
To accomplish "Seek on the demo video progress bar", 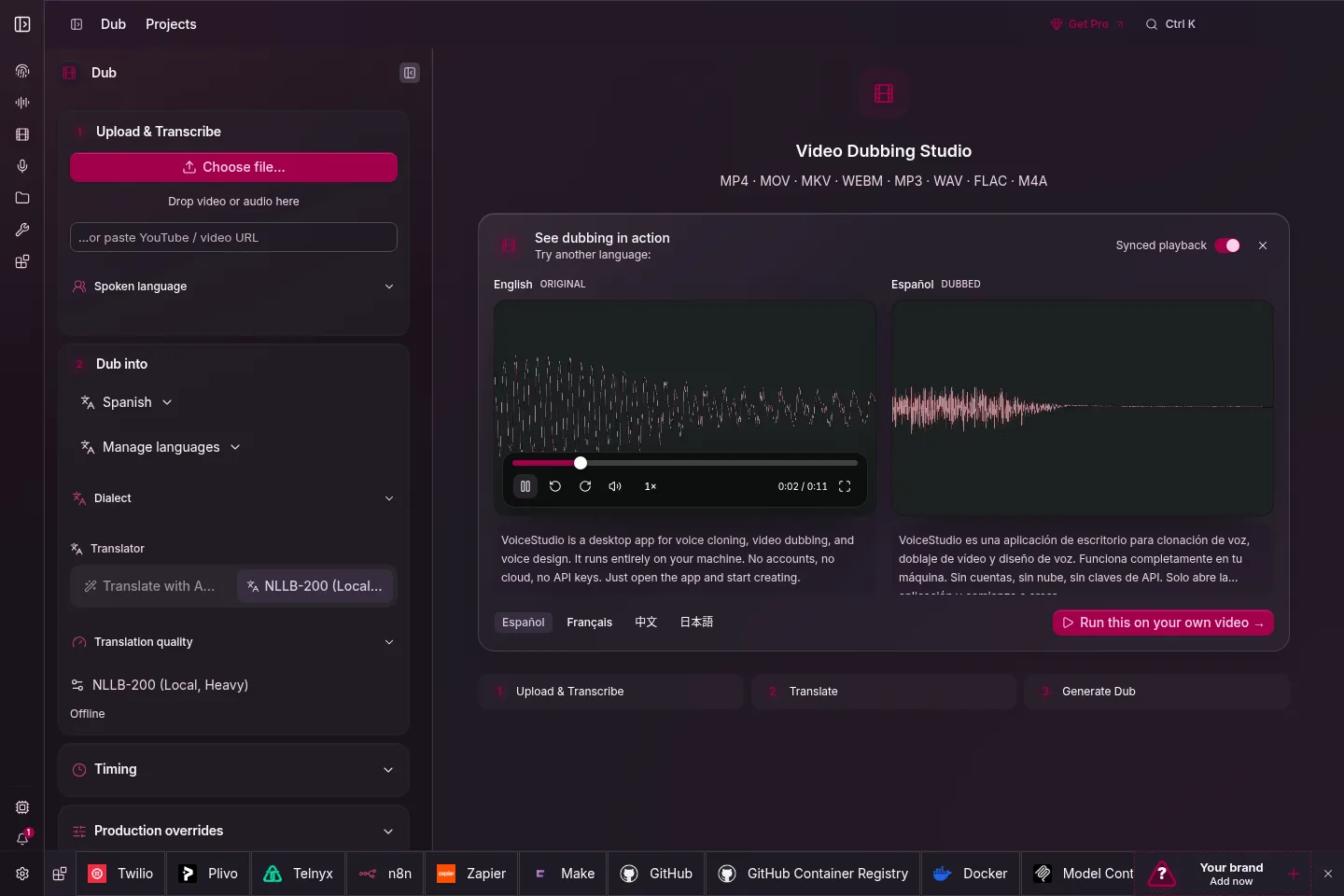I will coord(685,463).
